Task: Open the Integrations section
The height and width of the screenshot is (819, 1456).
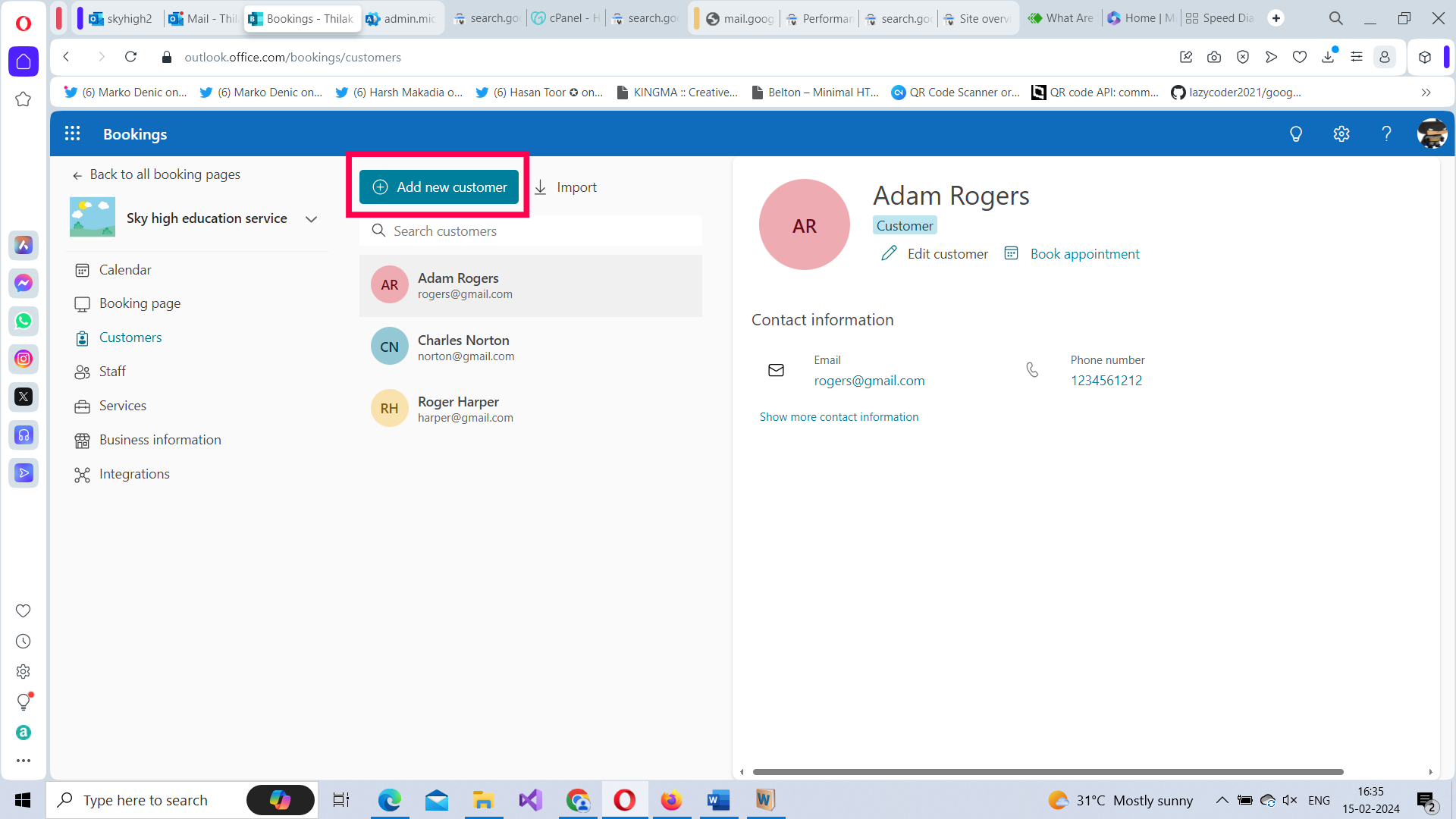Action: [x=134, y=473]
